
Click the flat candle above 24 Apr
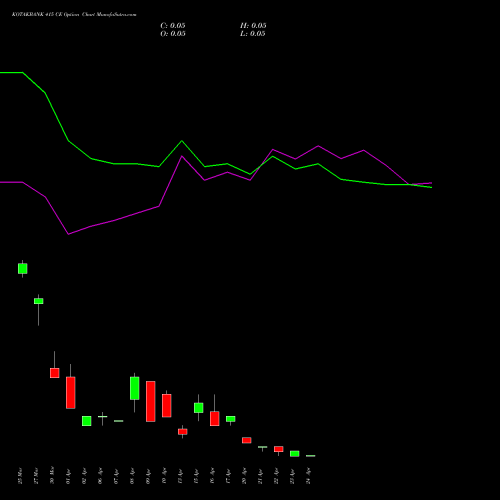[311, 456]
